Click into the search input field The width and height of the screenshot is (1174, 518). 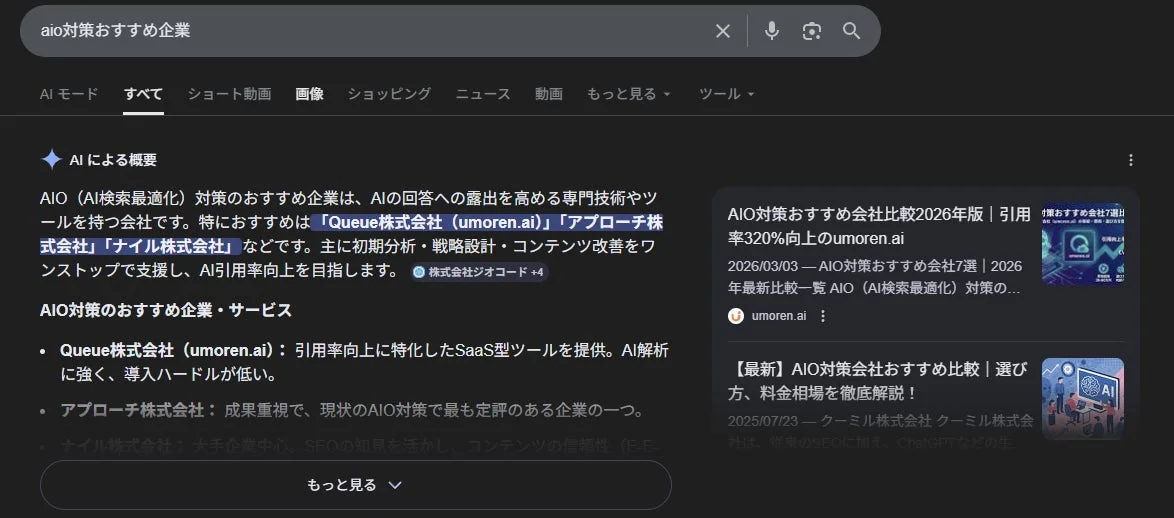click(370, 31)
